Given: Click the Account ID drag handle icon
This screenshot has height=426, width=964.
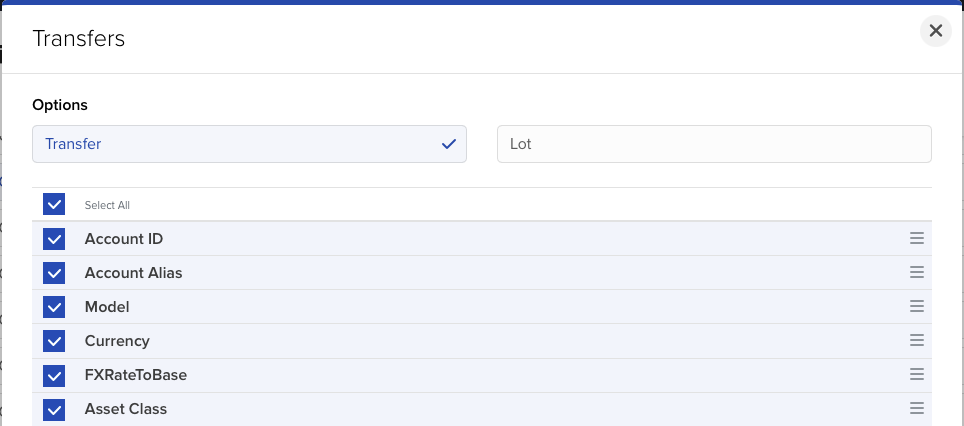Looking at the screenshot, I should [916, 239].
